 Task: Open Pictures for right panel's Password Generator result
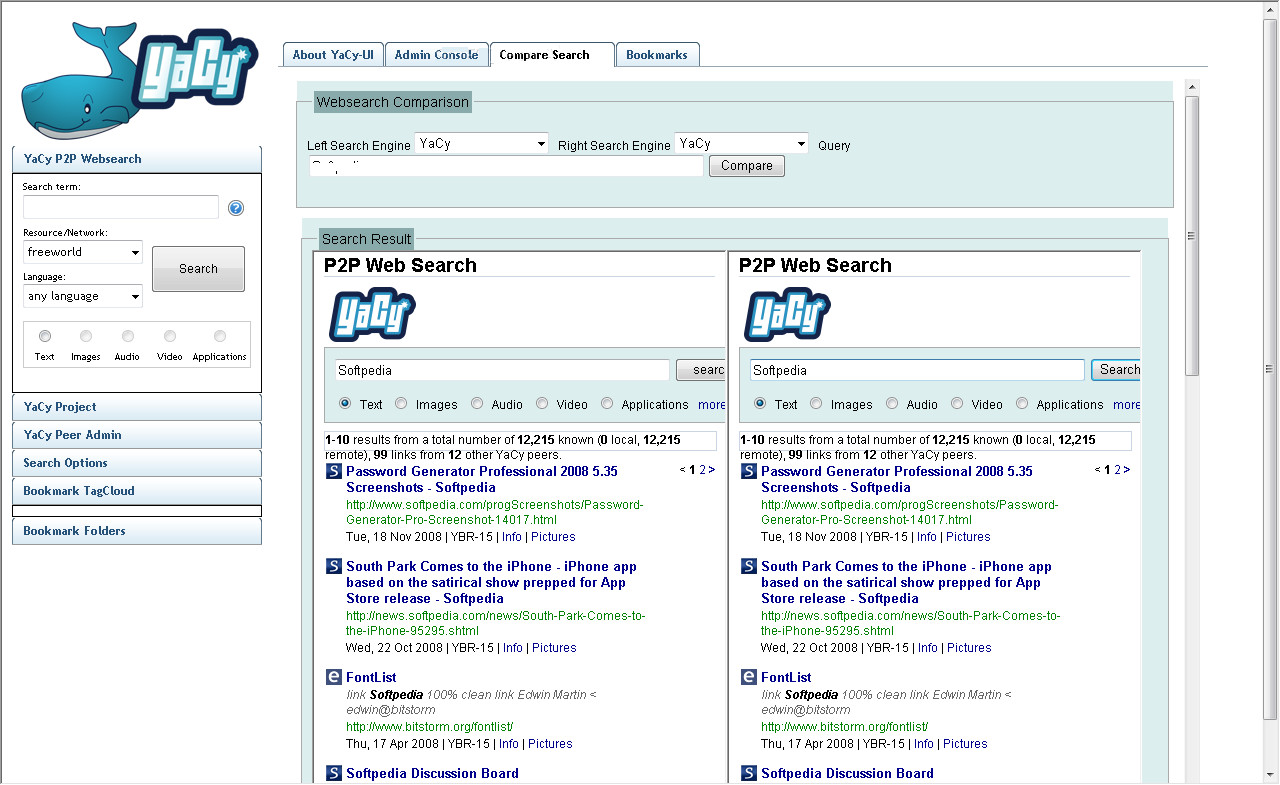pos(968,537)
